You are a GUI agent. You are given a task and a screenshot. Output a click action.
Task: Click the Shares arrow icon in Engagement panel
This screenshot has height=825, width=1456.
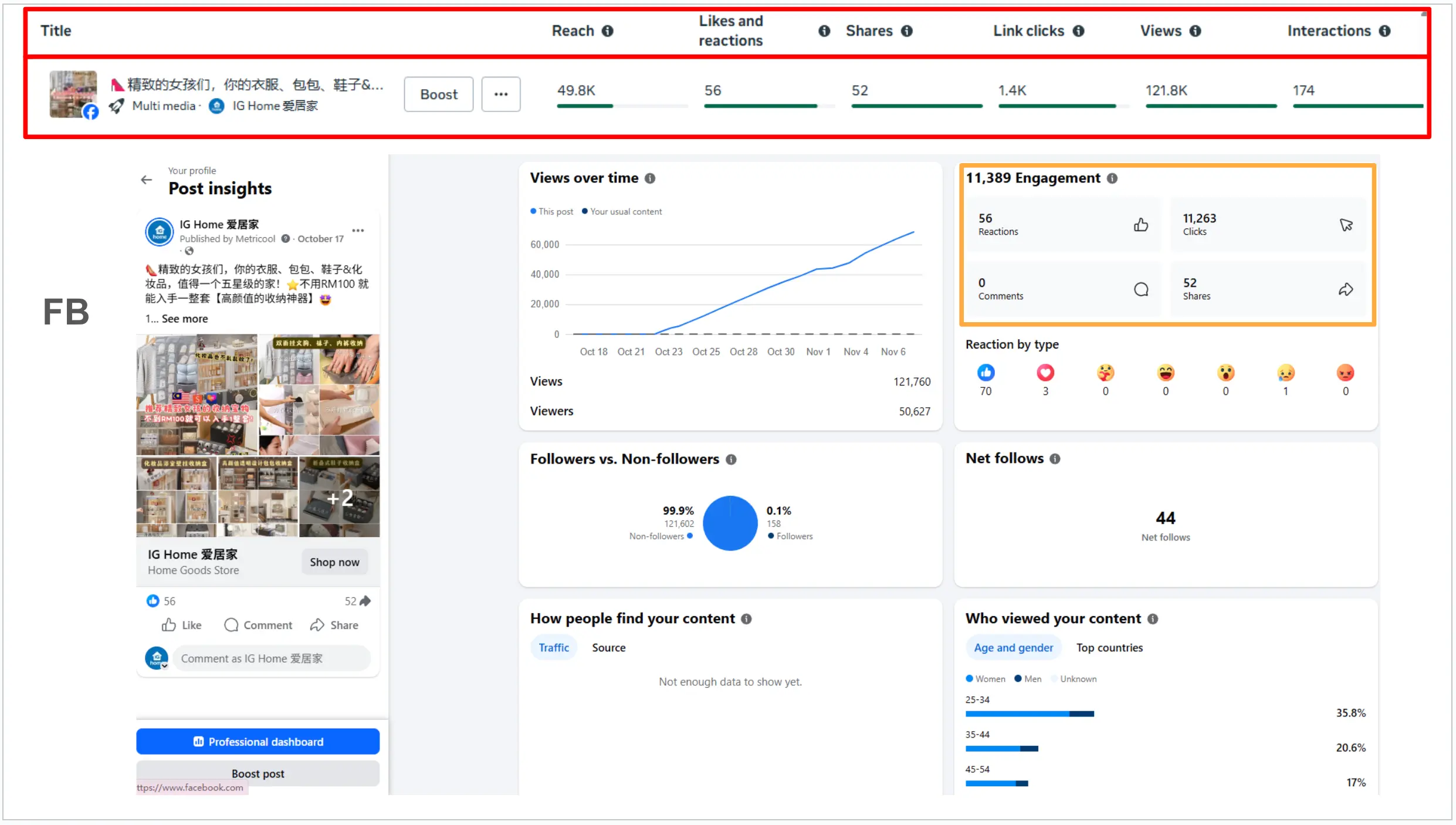click(1346, 288)
